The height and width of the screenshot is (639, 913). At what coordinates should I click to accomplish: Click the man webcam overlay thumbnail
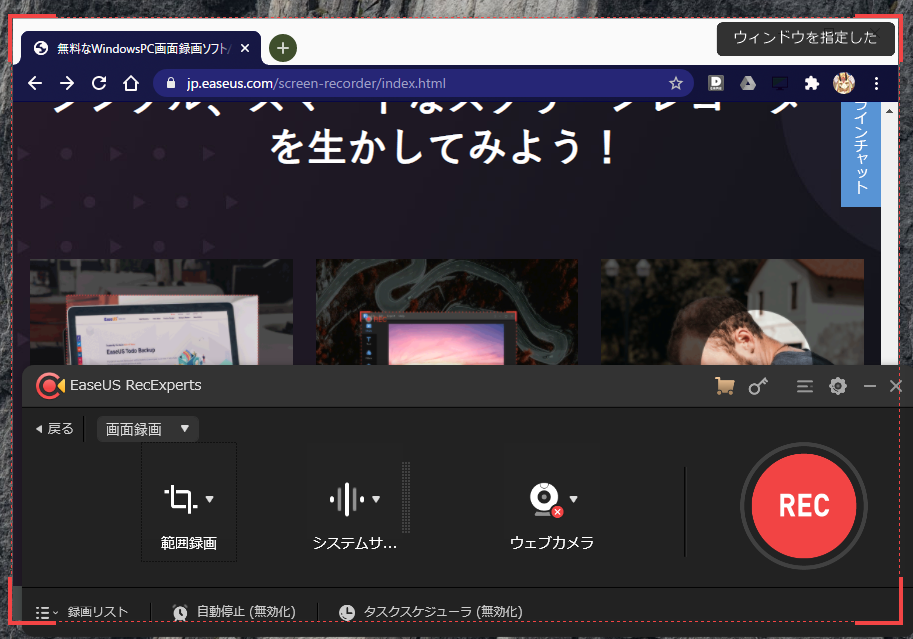pyautogui.click(x=732, y=312)
